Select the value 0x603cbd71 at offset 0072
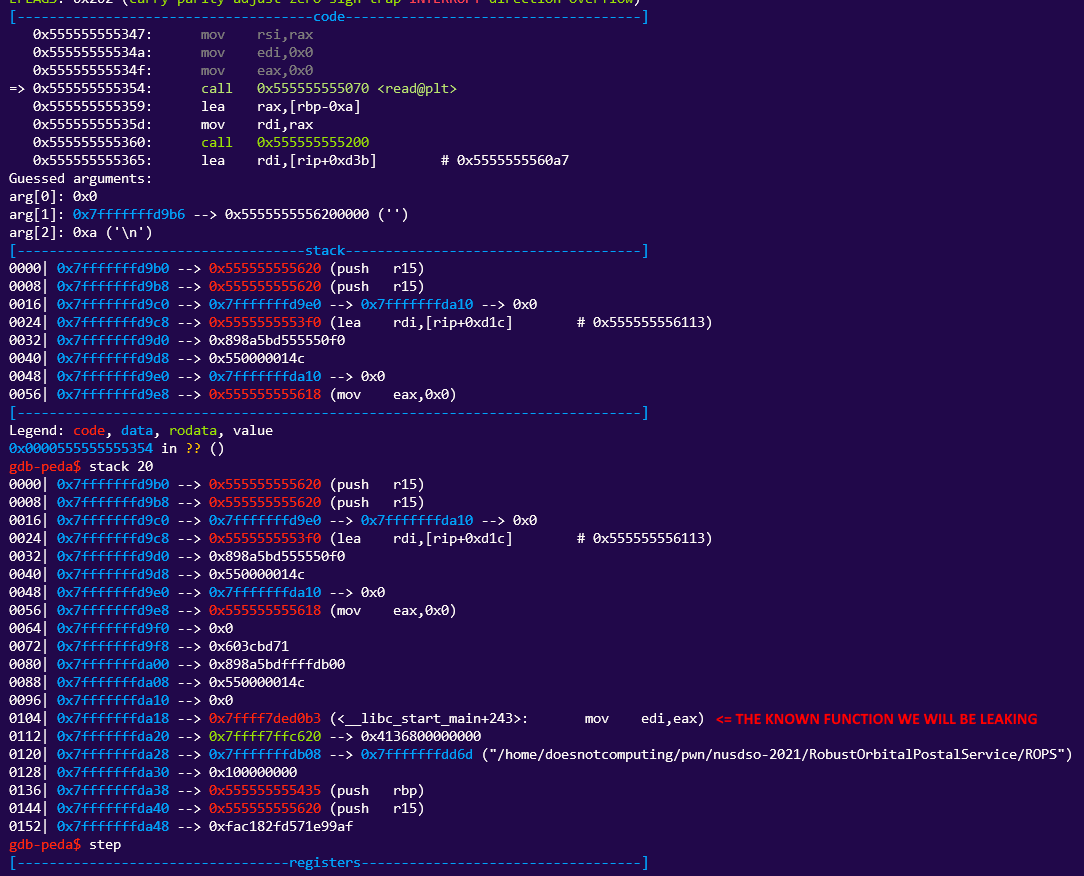The width and height of the screenshot is (1084, 876). [x=249, y=647]
